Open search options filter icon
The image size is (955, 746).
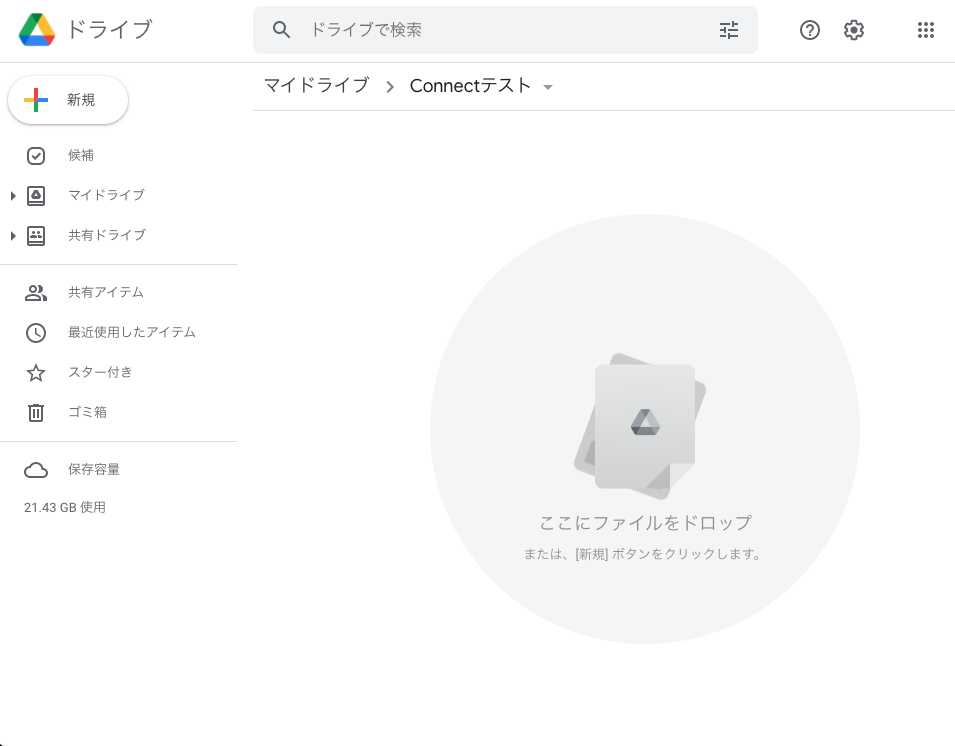[x=729, y=30]
